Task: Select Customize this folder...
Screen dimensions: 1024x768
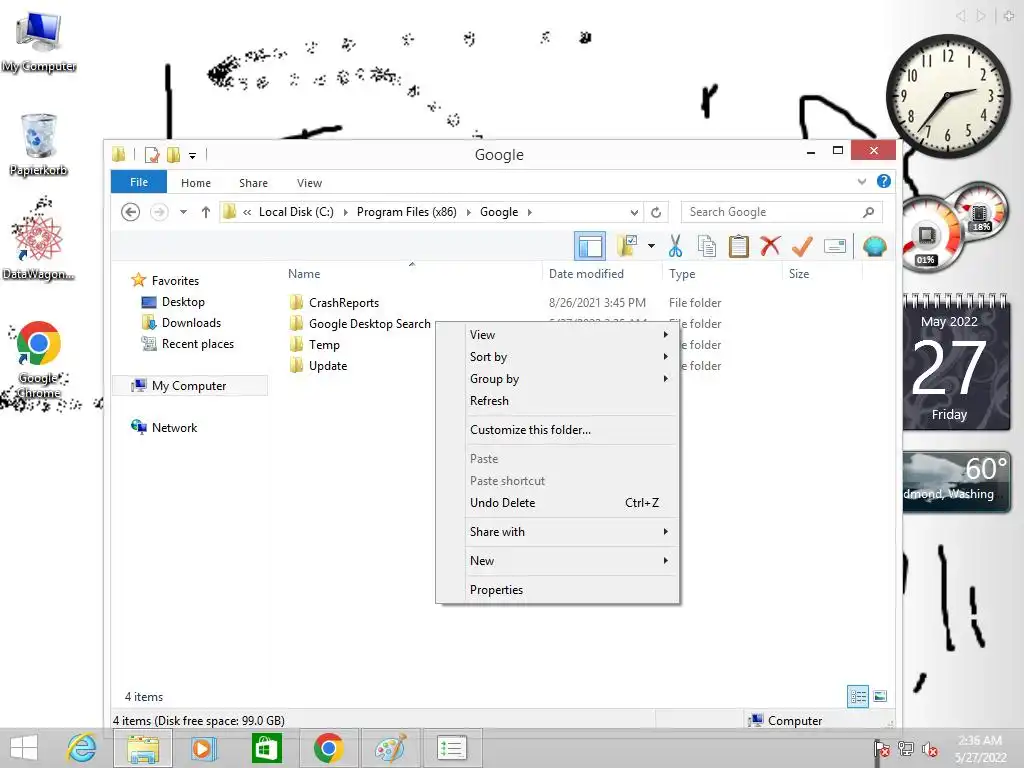Action: [x=569, y=430]
